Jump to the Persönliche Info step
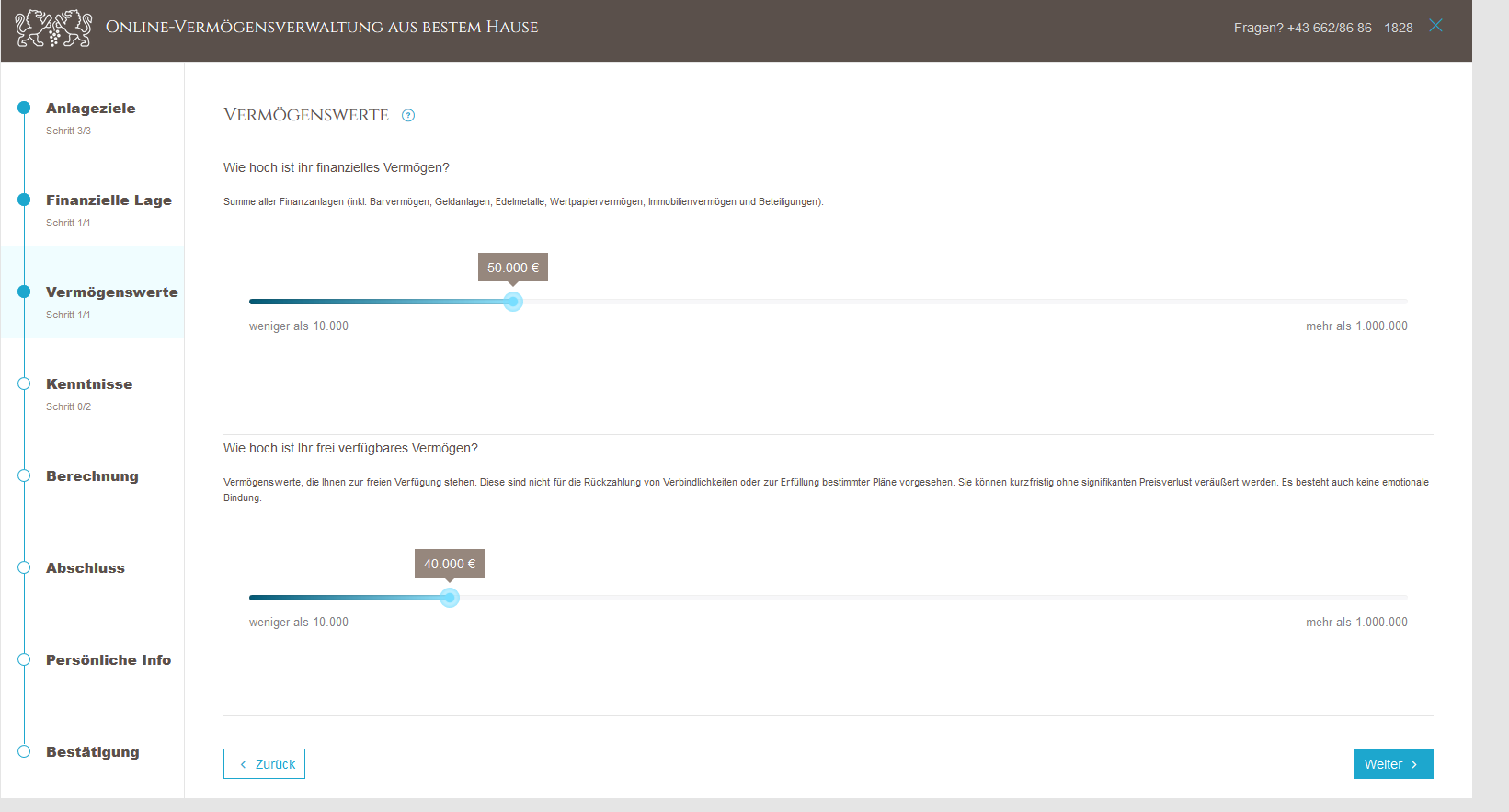The width and height of the screenshot is (1509, 812). coord(109,660)
